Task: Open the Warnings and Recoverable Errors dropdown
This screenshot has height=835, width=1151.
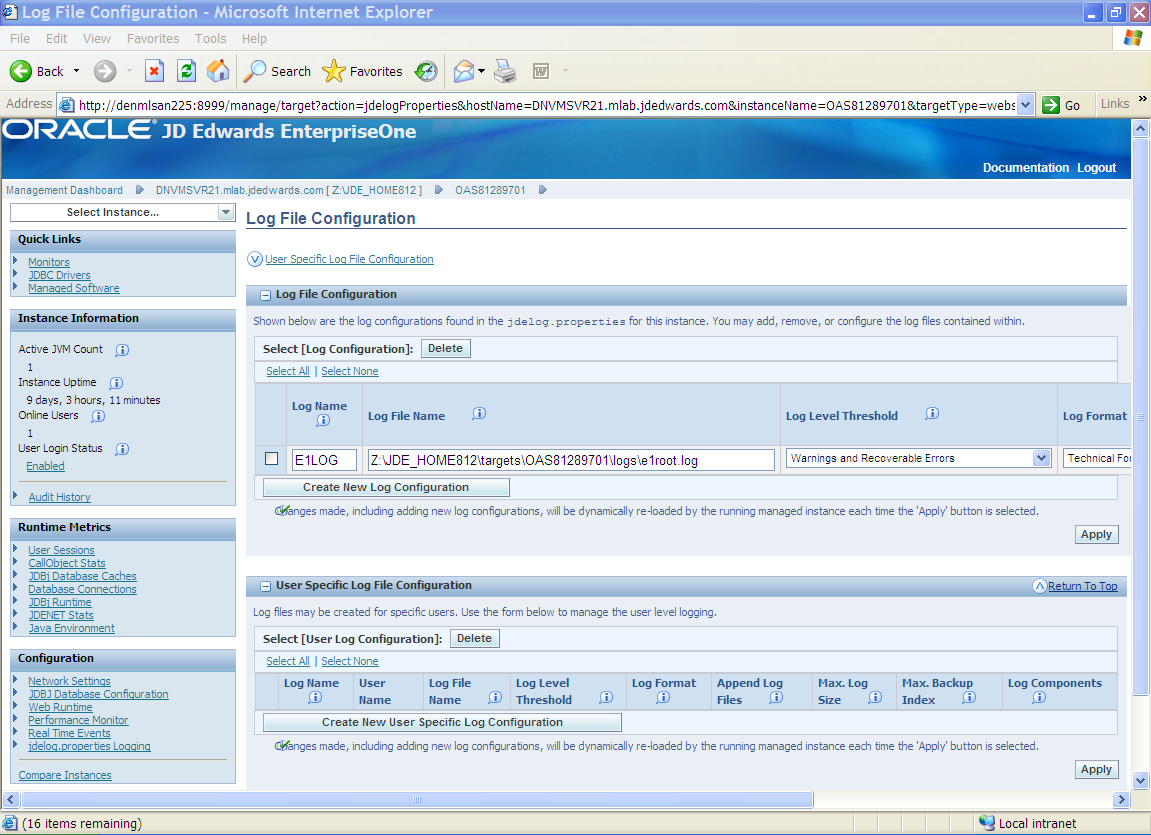Action: pos(1042,458)
